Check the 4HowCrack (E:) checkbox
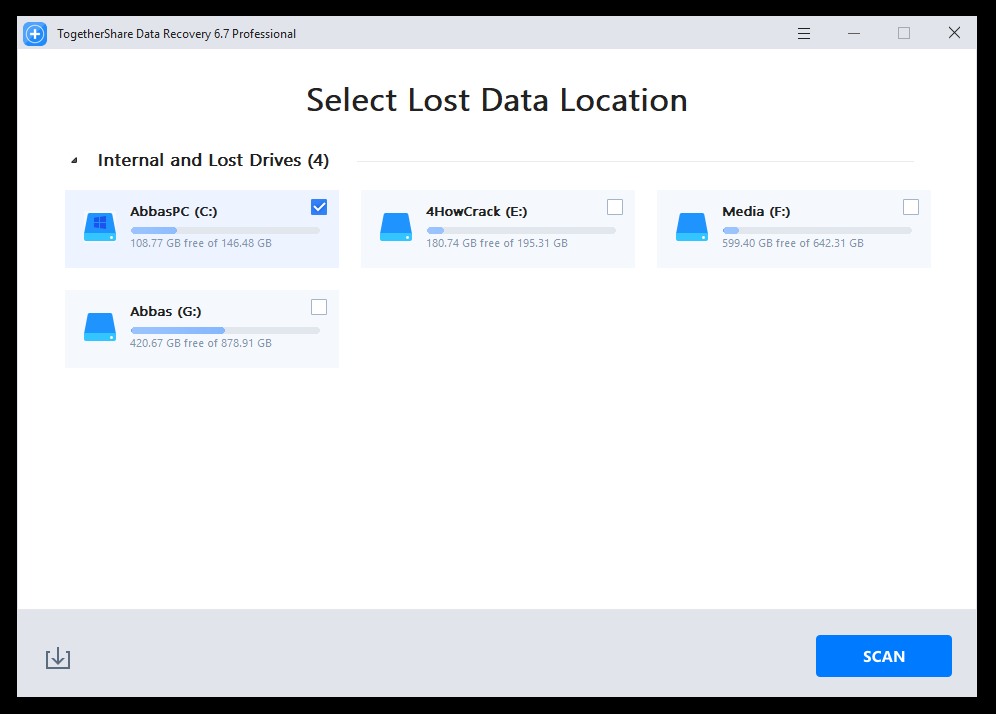The width and height of the screenshot is (996, 714). [x=615, y=207]
